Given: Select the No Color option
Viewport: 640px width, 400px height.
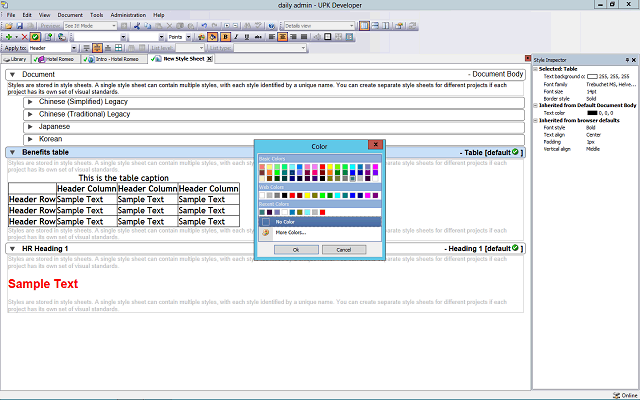Looking at the screenshot, I should pos(286,222).
